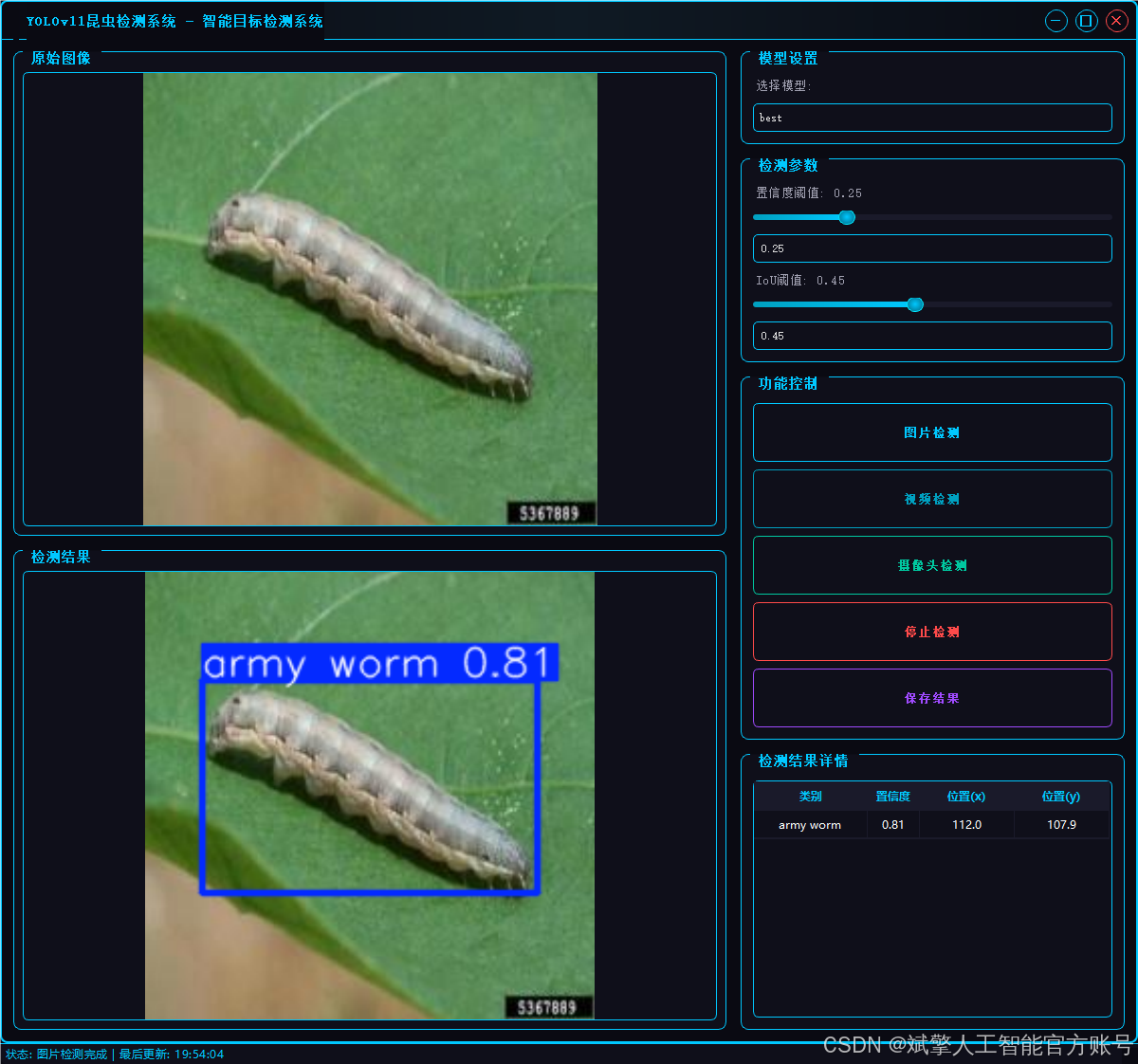The width and height of the screenshot is (1138, 1064).
Task: Click the 类别 column header
Action: [811, 797]
